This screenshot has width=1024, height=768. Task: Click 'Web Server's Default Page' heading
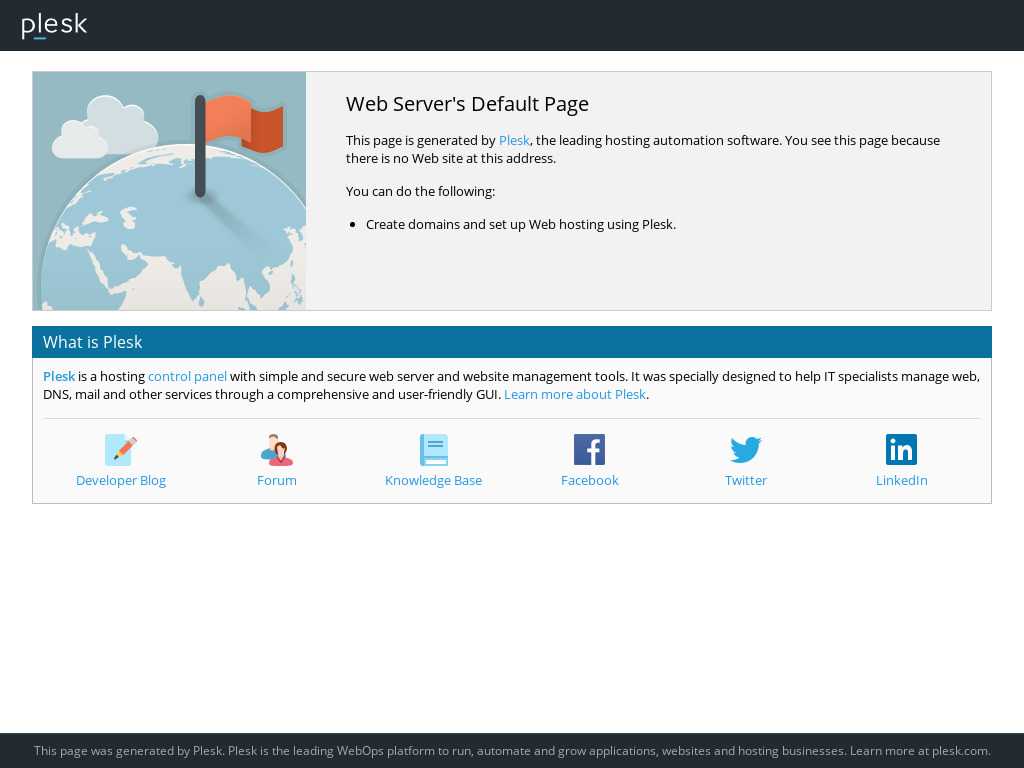468,104
